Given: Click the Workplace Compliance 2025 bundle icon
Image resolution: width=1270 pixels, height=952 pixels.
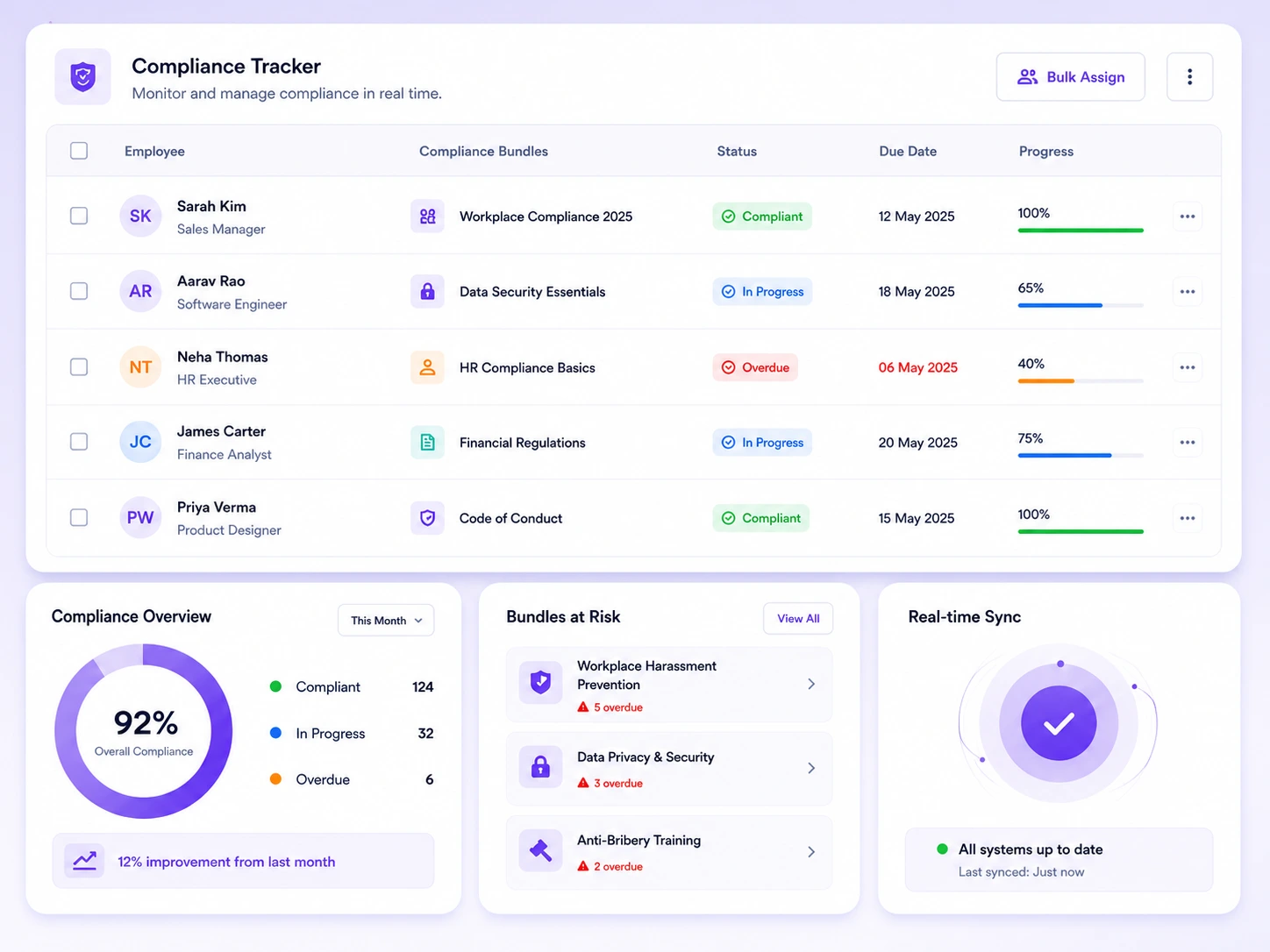Looking at the screenshot, I should point(427,217).
